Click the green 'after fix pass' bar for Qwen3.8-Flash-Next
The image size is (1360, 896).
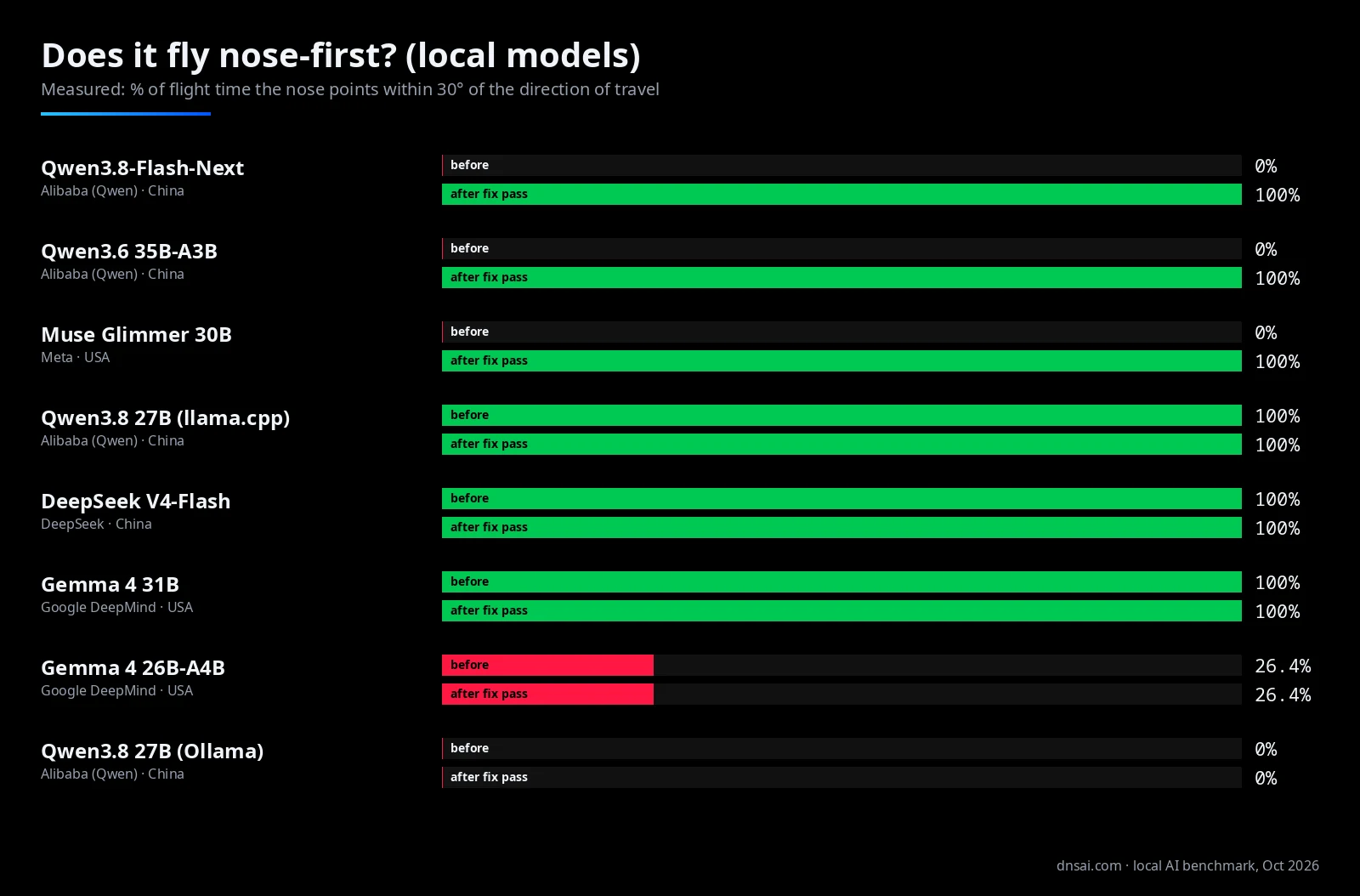[841, 194]
